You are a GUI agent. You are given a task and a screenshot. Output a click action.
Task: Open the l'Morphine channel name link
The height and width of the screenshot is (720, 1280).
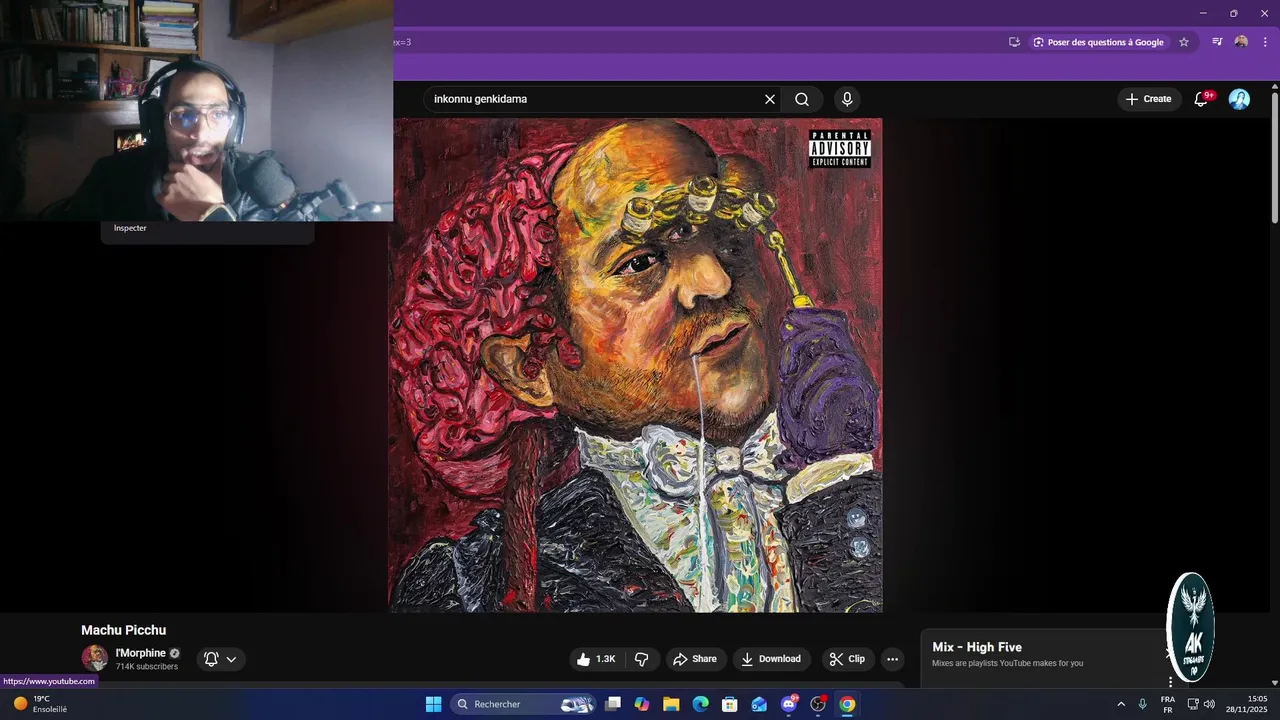coord(141,653)
